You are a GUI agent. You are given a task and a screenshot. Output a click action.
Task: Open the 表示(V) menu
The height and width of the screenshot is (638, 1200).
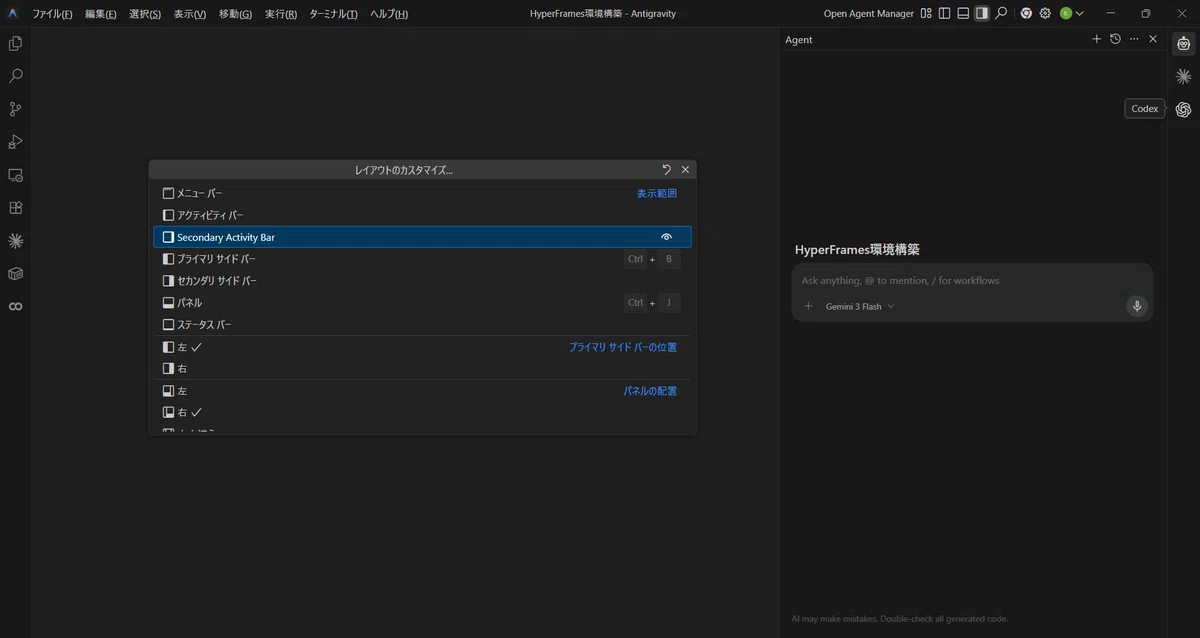190,14
